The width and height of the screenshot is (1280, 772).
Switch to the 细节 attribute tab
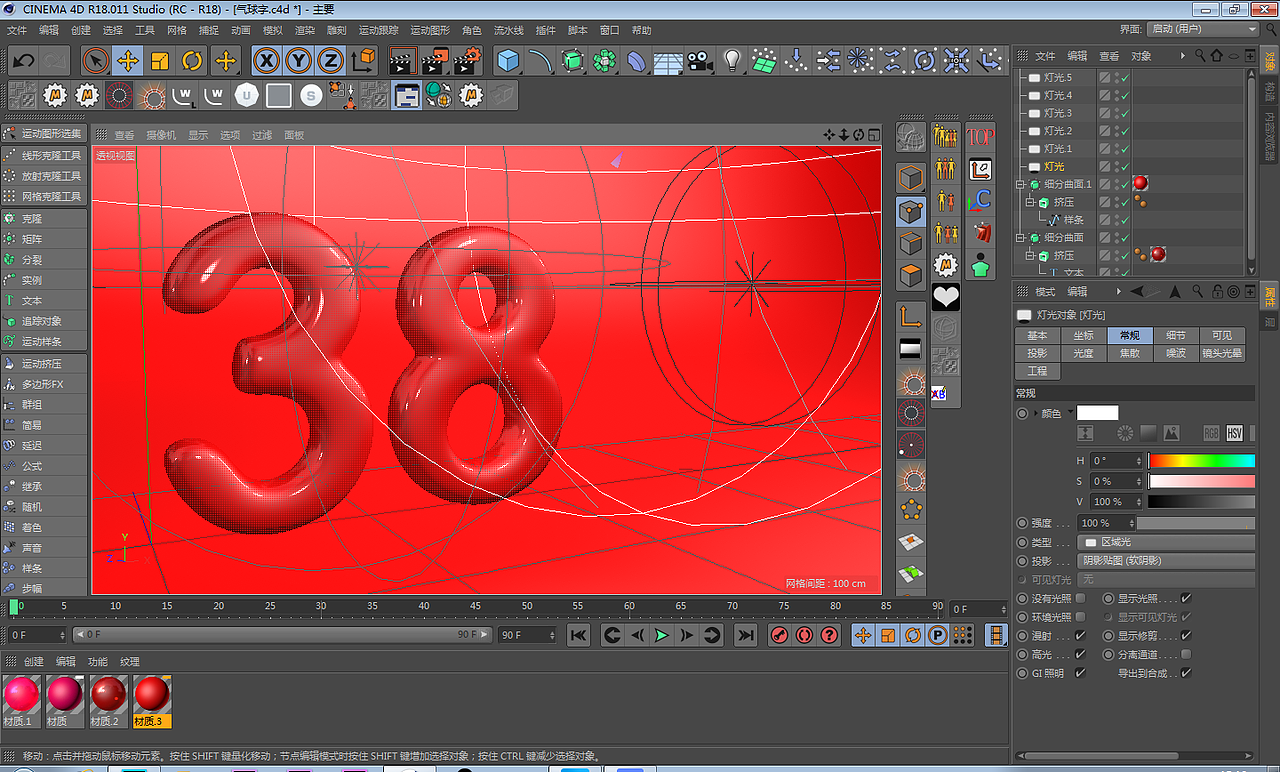pos(1175,336)
